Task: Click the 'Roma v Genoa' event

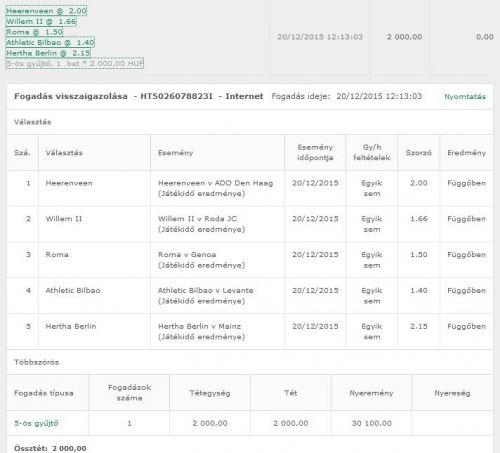Action: [187, 255]
